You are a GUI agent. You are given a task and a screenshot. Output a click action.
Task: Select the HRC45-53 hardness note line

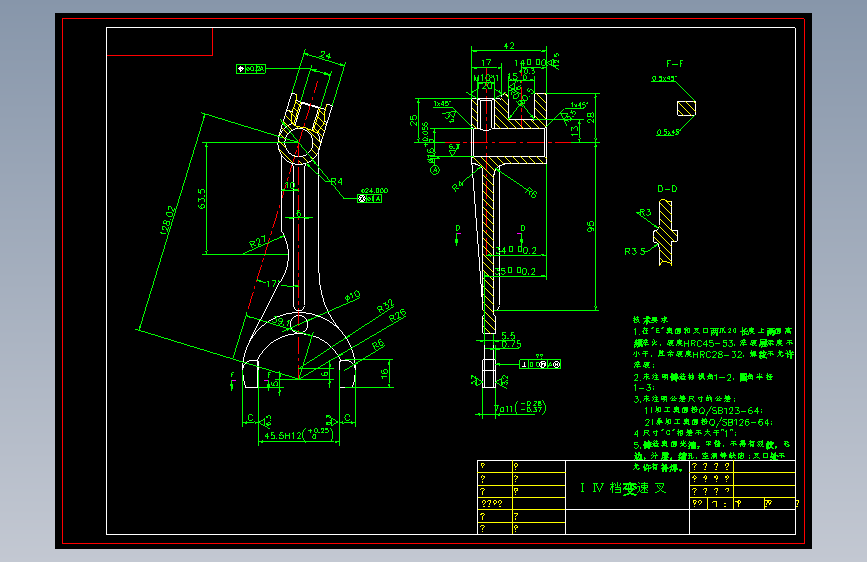(713, 343)
